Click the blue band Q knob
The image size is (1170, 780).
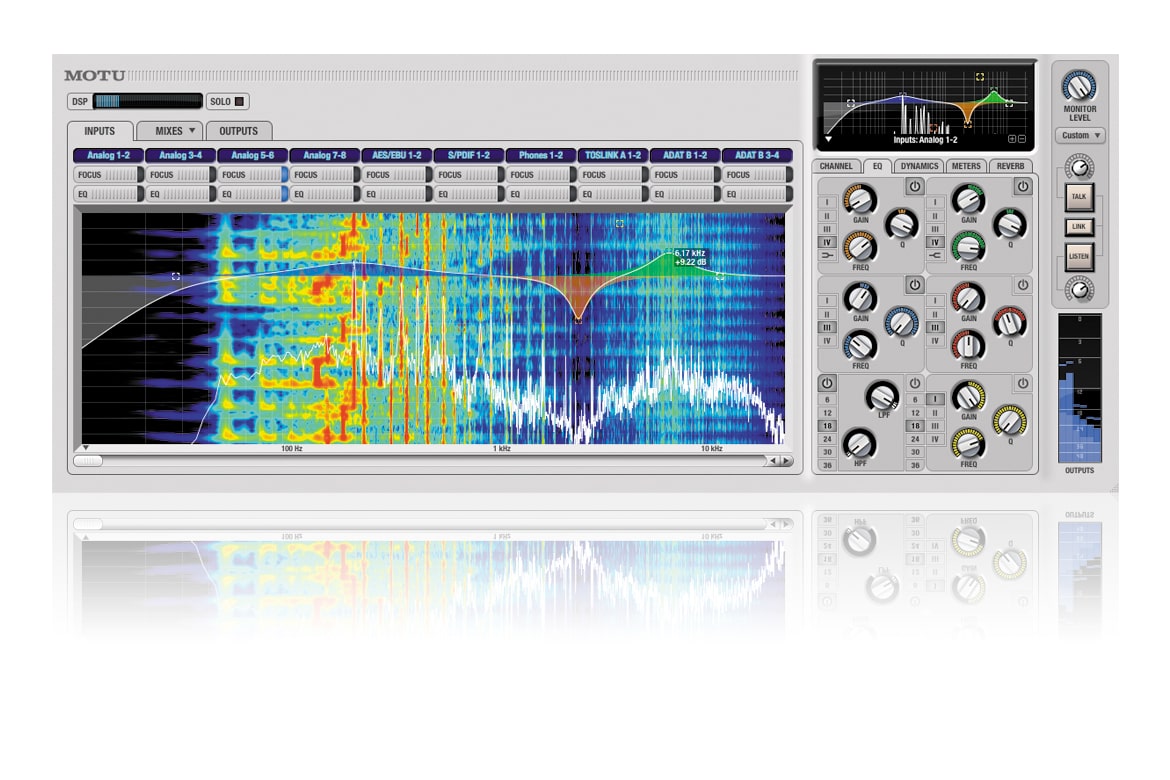900,321
